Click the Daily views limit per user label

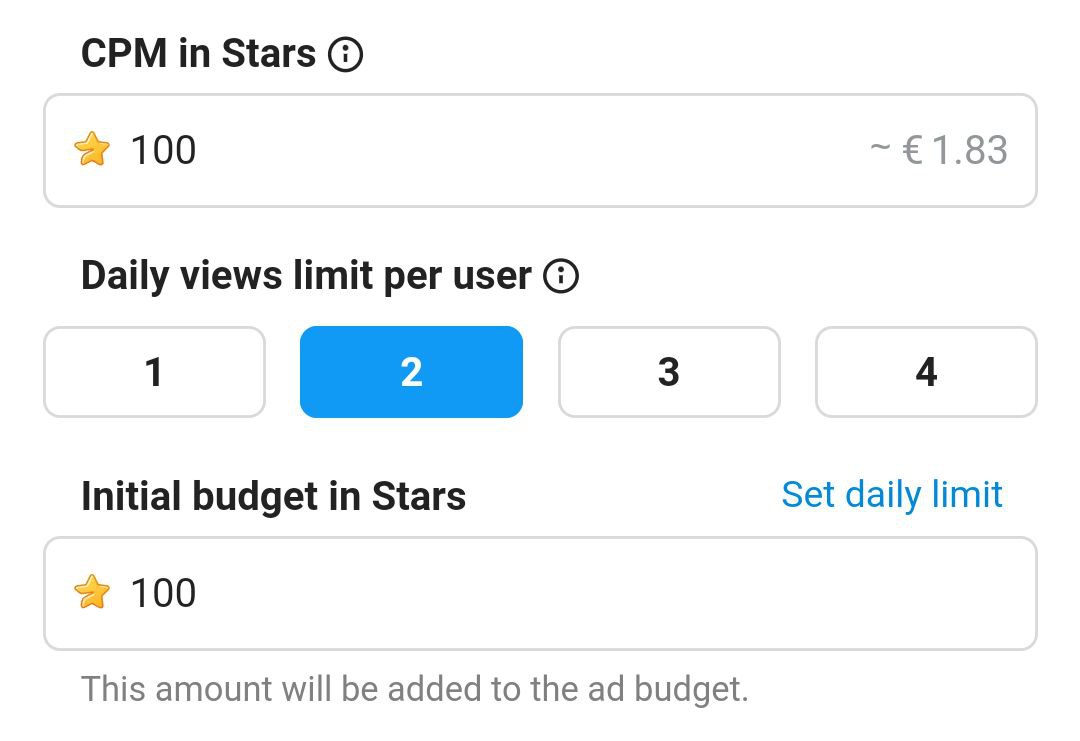(x=305, y=276)
